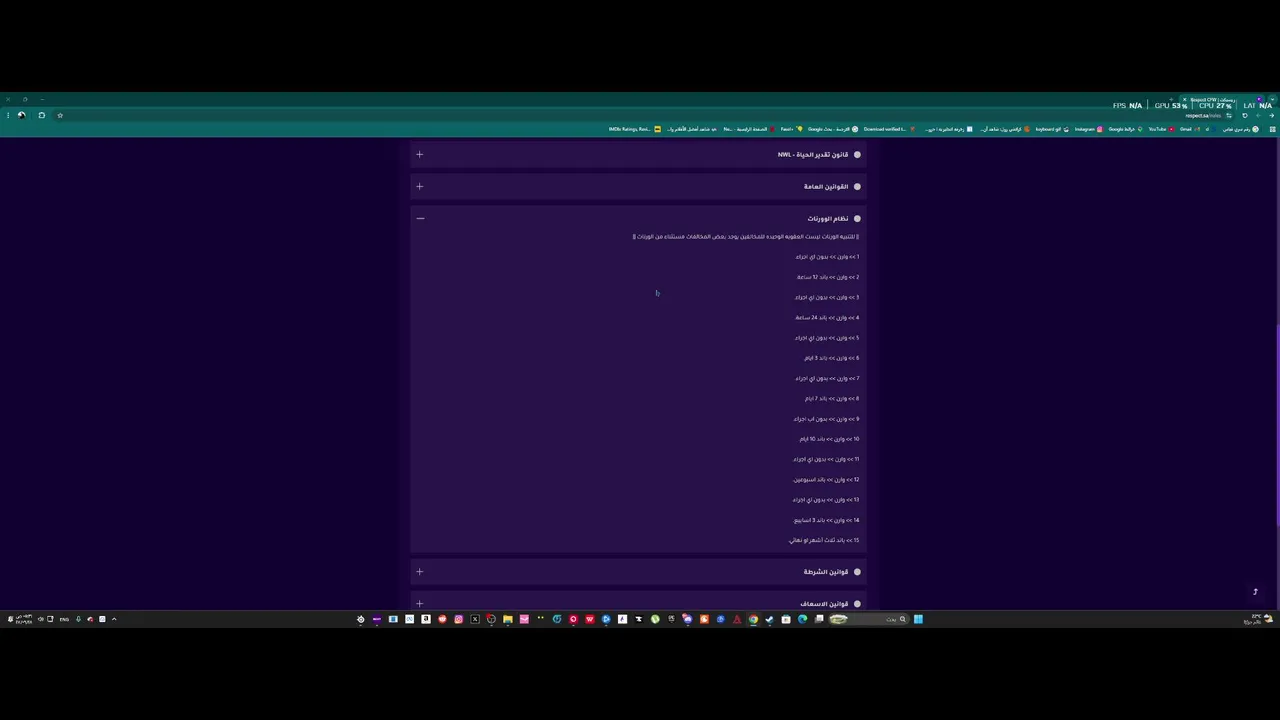Screen dimensions: 1280x720
Task: Open File Explorer from the taskbar
Action: pos(508,619)
